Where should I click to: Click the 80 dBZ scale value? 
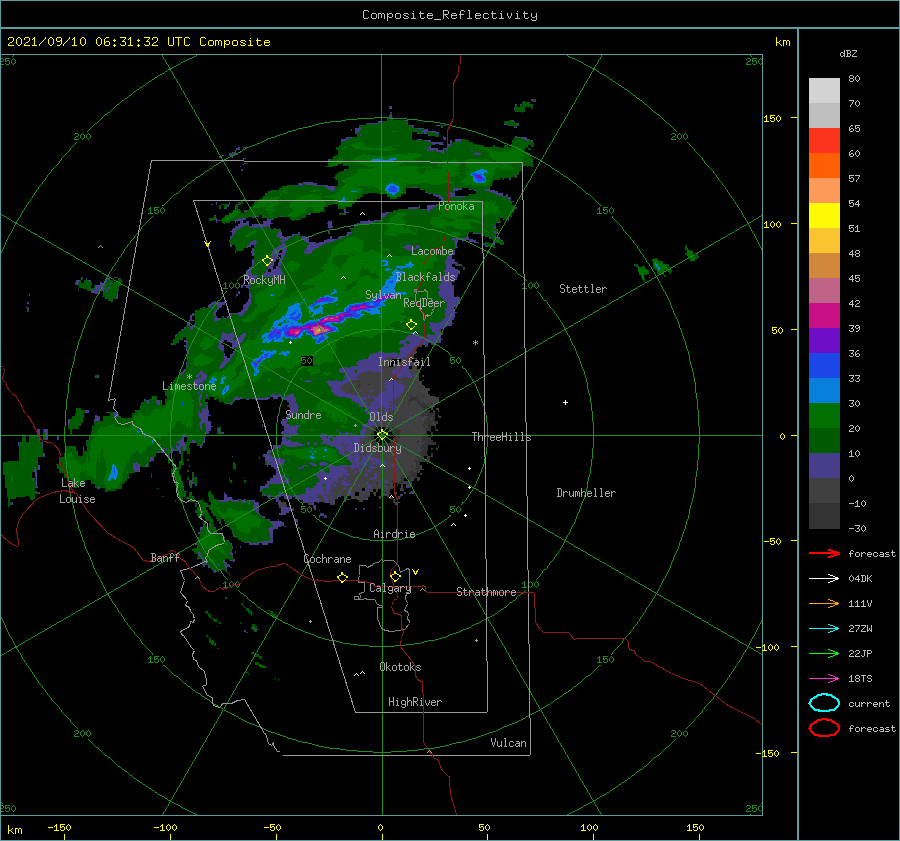pyautogui.click(x=854, y=79)
